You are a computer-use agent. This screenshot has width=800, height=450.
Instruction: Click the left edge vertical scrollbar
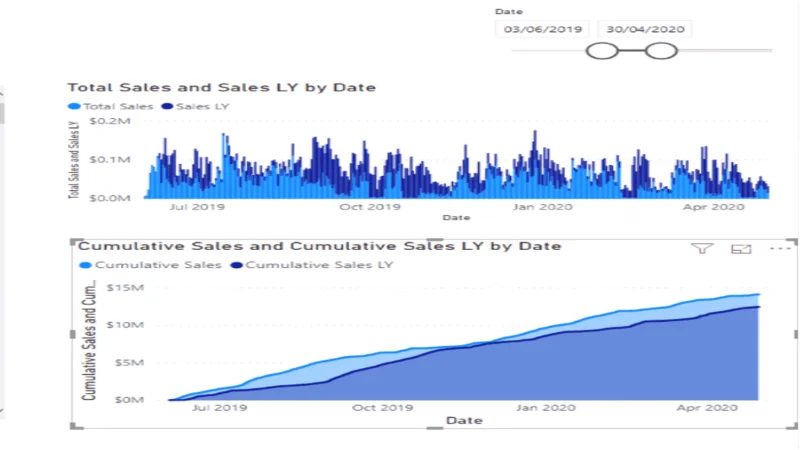pos(2,113)
